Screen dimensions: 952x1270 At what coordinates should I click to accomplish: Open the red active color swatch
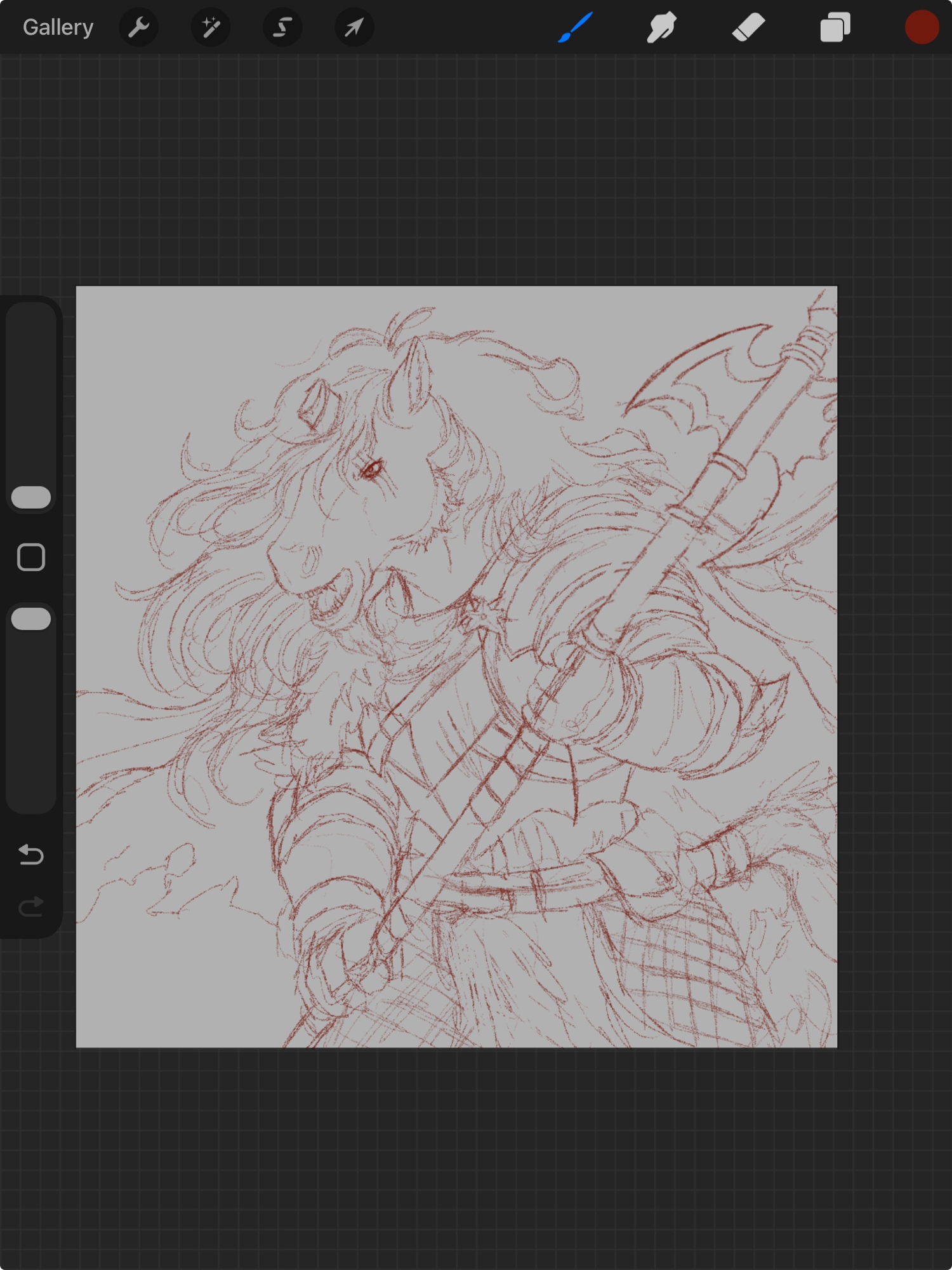tap(921, 27)
